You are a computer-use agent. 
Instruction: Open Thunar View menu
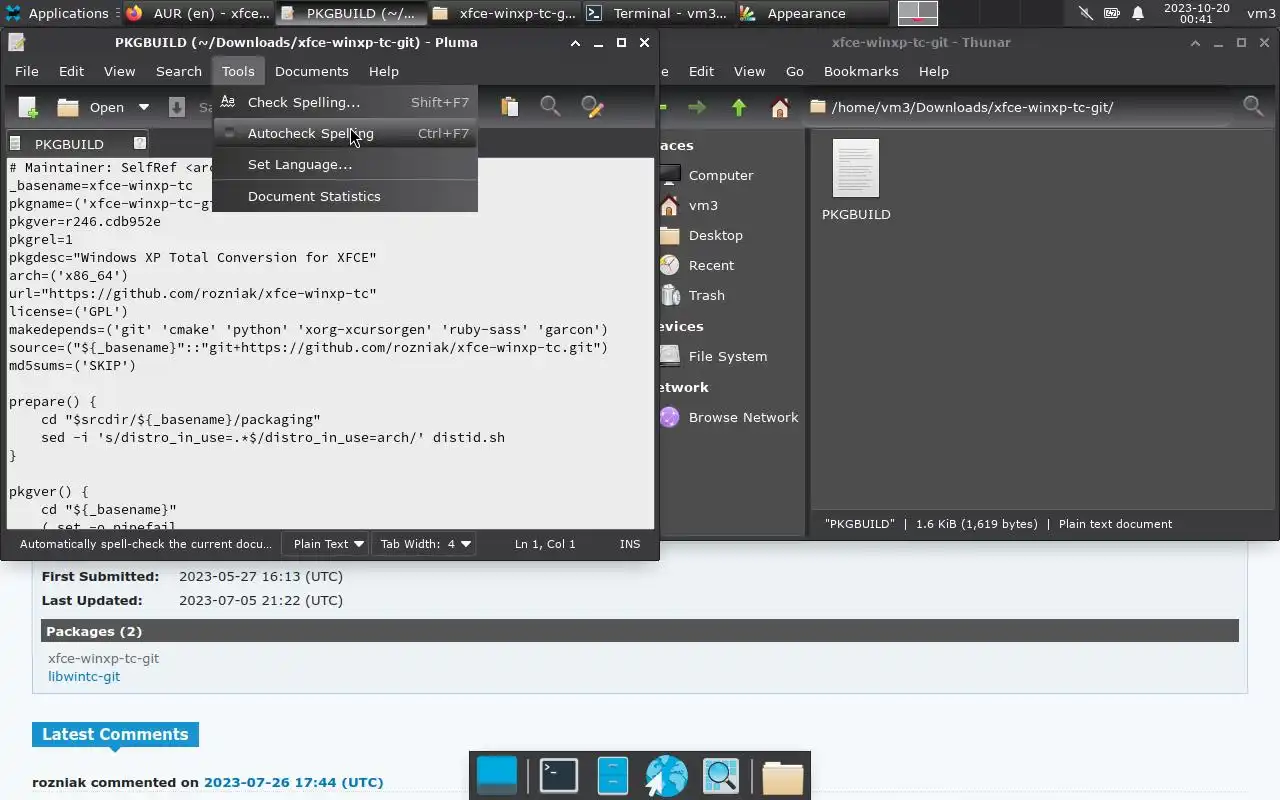(x=749, y=71)
